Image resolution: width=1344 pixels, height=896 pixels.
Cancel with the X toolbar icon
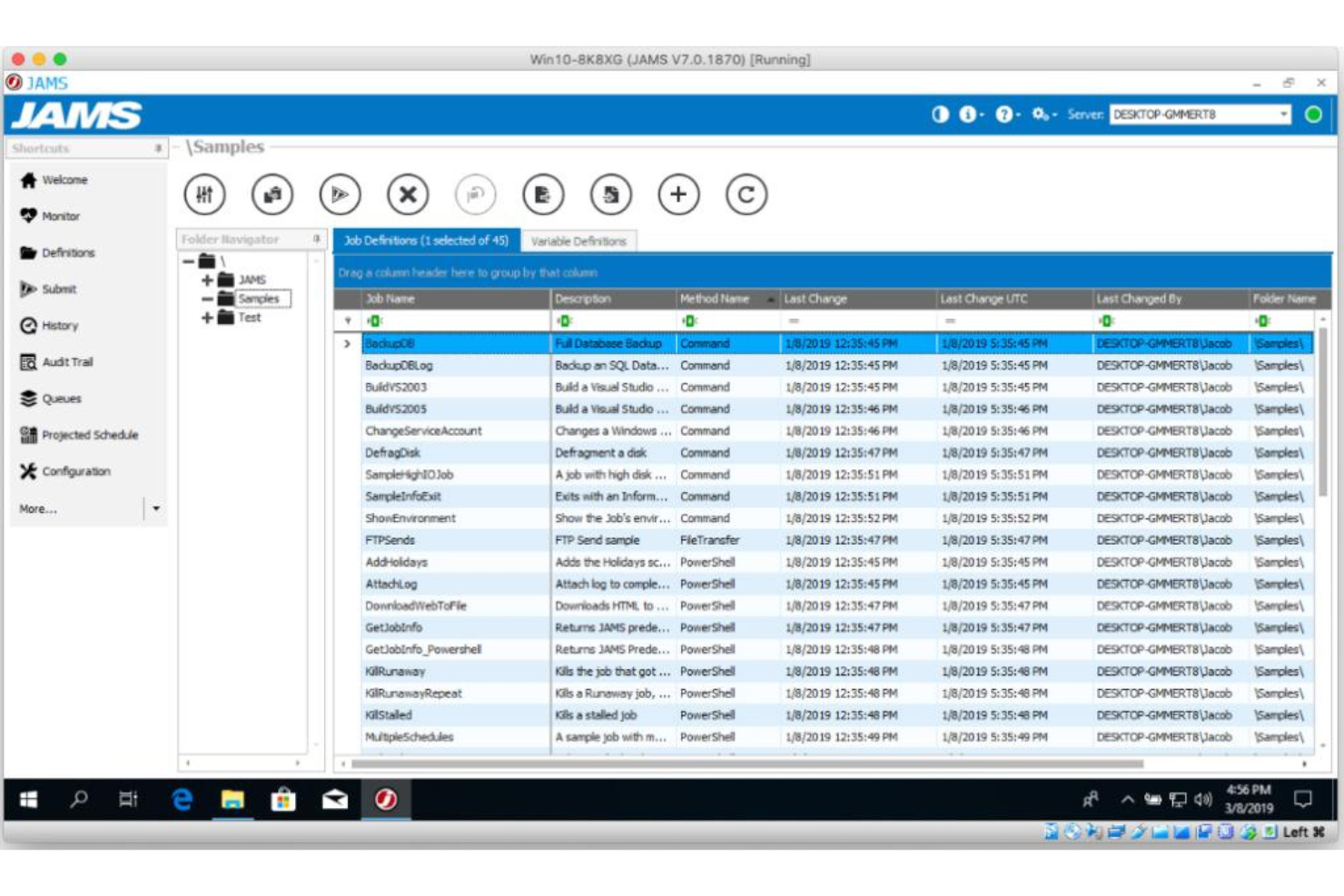point(408,193)
